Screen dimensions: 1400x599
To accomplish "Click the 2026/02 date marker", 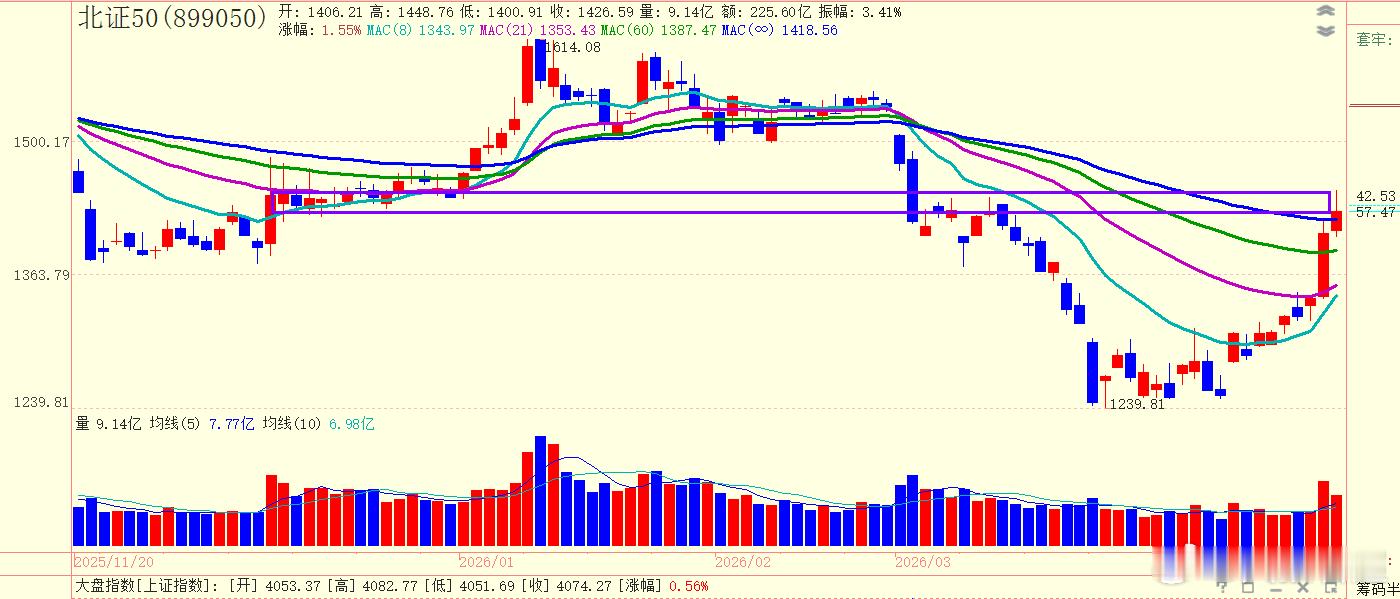I will tap(744, 562).
